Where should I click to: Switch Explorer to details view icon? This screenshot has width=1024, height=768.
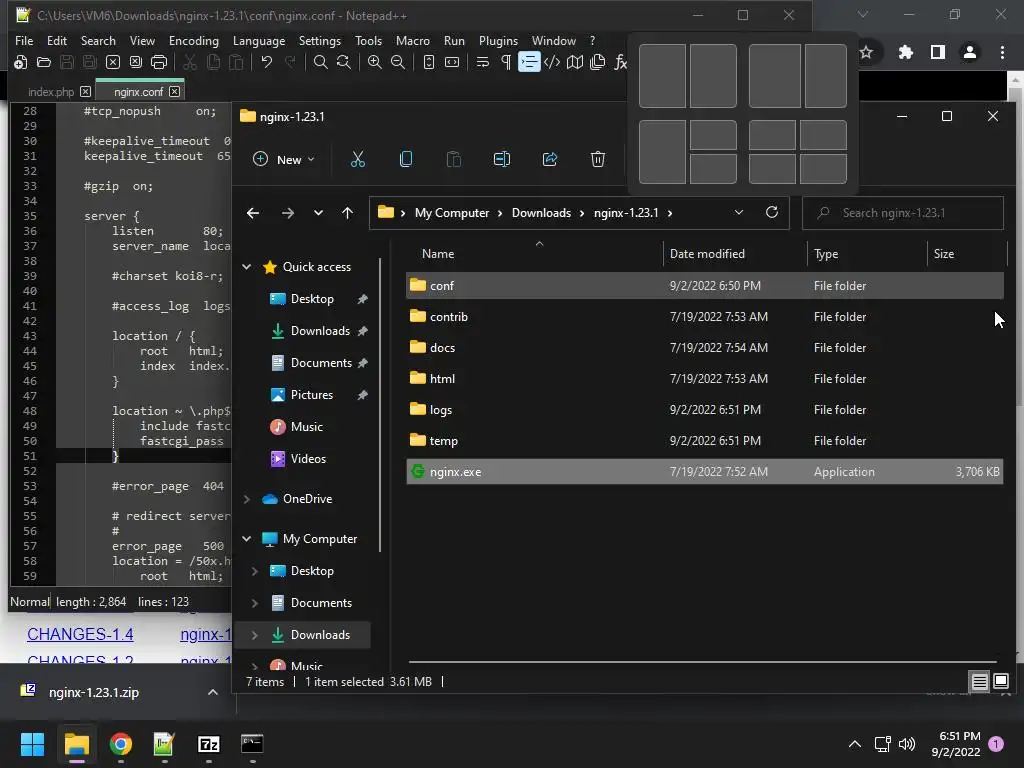coord(979,682)
